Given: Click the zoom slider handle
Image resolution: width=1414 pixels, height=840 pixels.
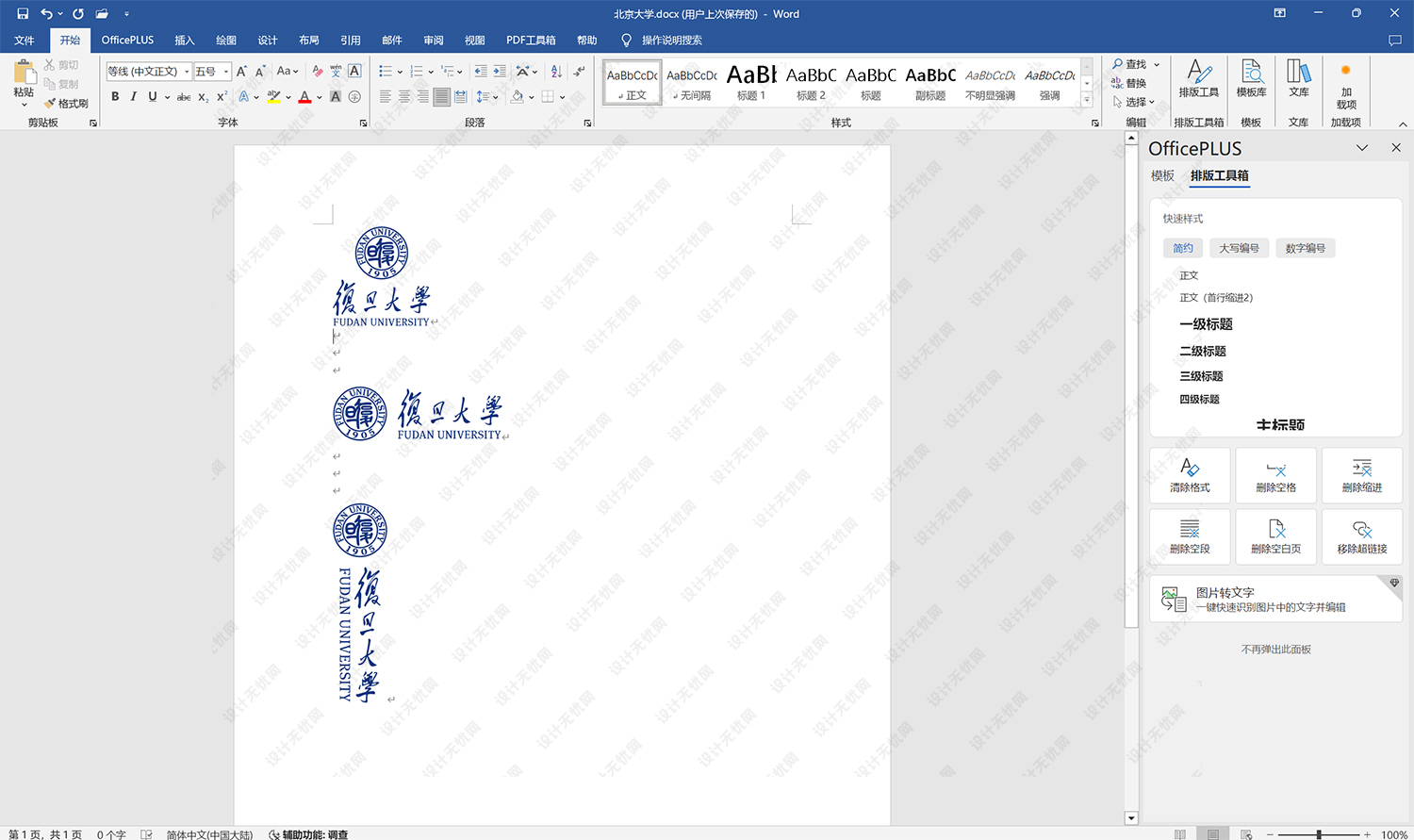Looking at the screenshot, I should 1319,834.
